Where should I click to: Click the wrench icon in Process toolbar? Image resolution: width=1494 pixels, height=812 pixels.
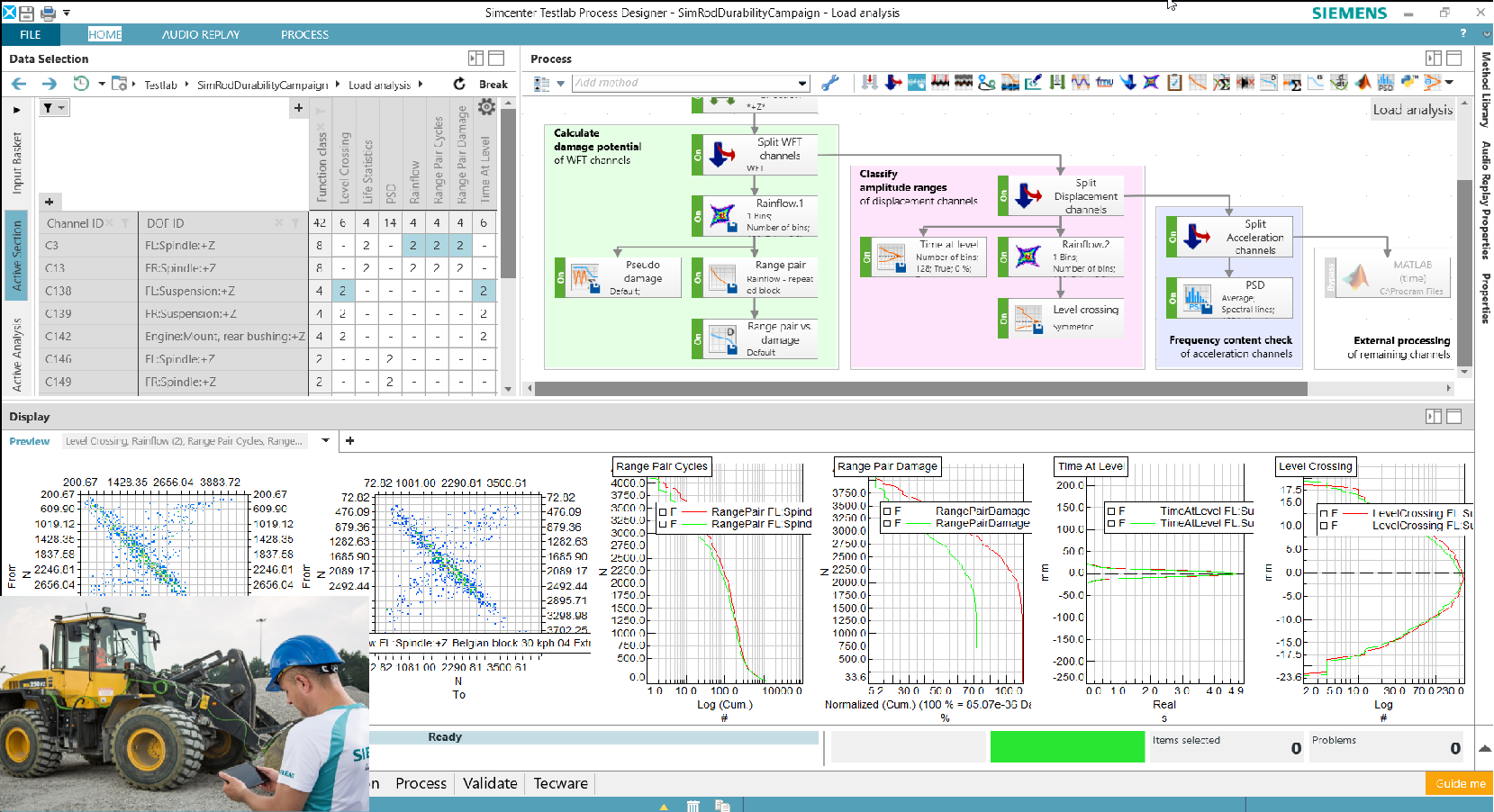pos(829,83)
